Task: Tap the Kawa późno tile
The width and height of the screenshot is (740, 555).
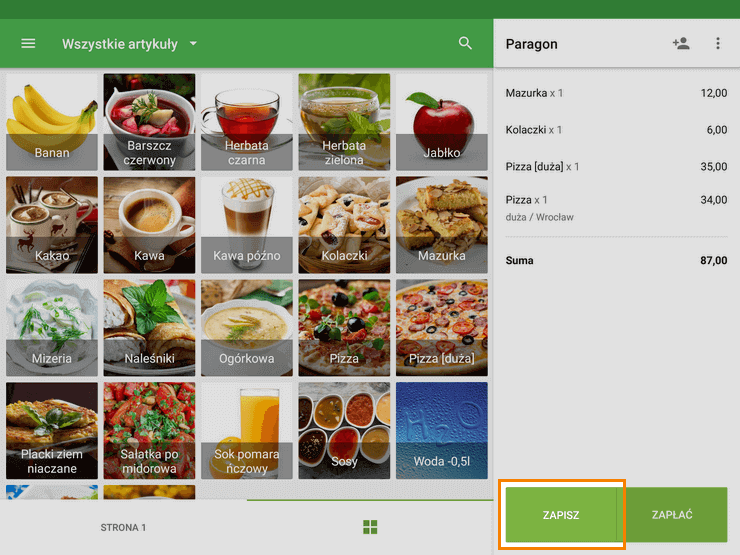Action: point(247,225)
